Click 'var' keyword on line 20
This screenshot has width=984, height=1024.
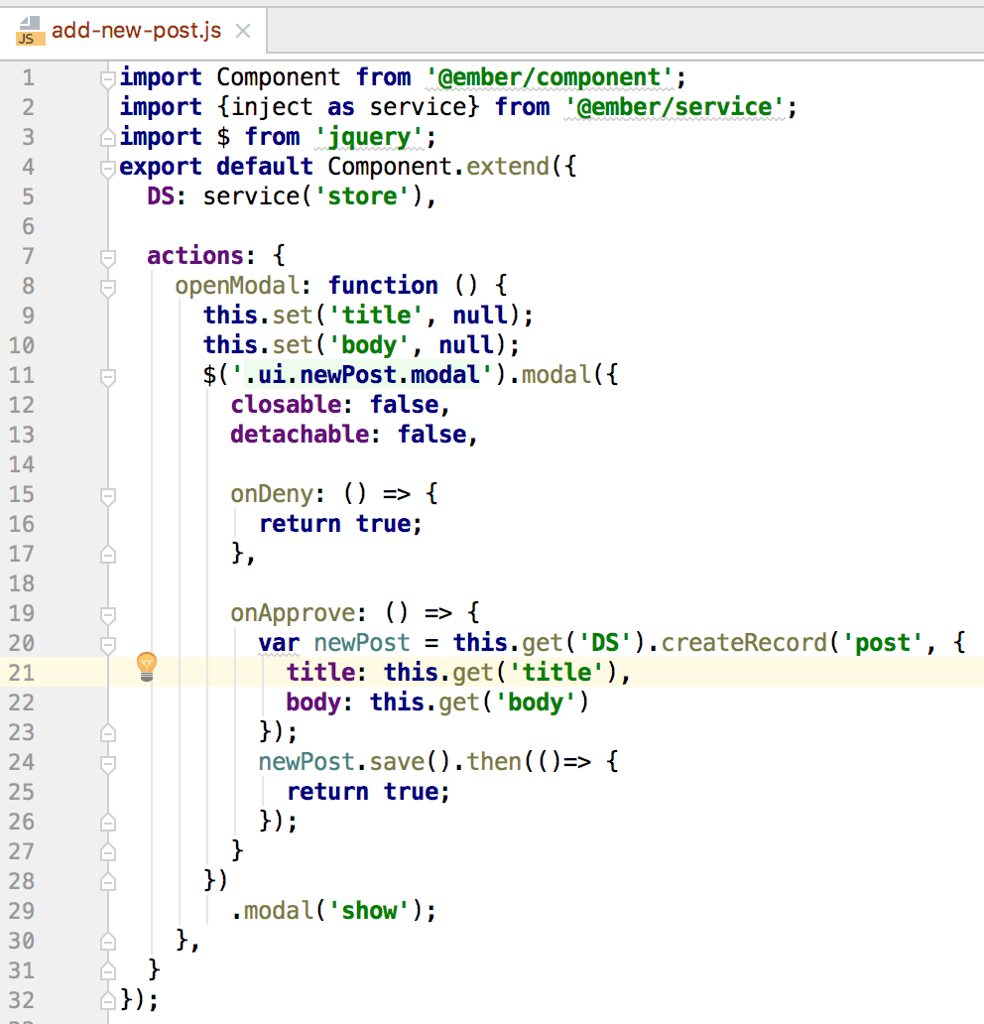[279, 643]
